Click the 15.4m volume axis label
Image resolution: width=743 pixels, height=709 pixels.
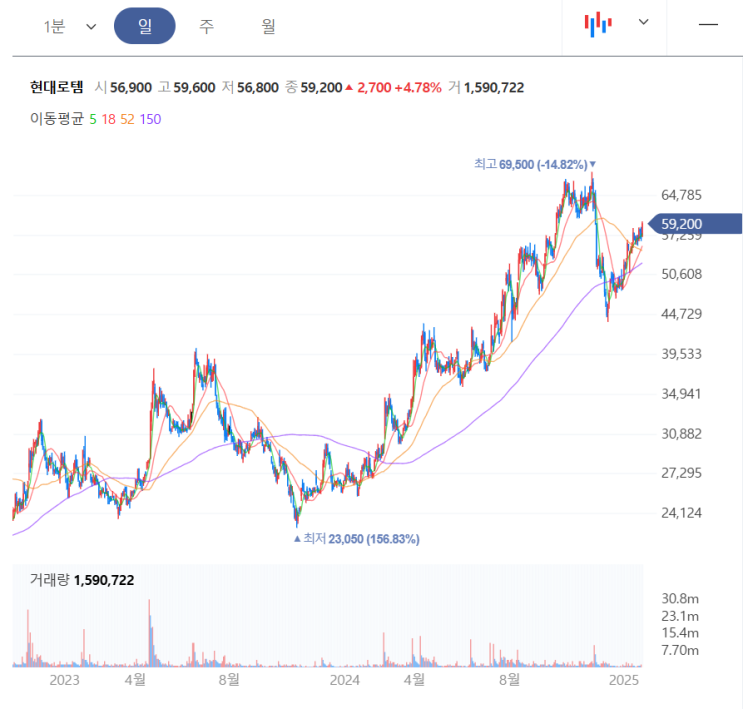coord(680,633)
